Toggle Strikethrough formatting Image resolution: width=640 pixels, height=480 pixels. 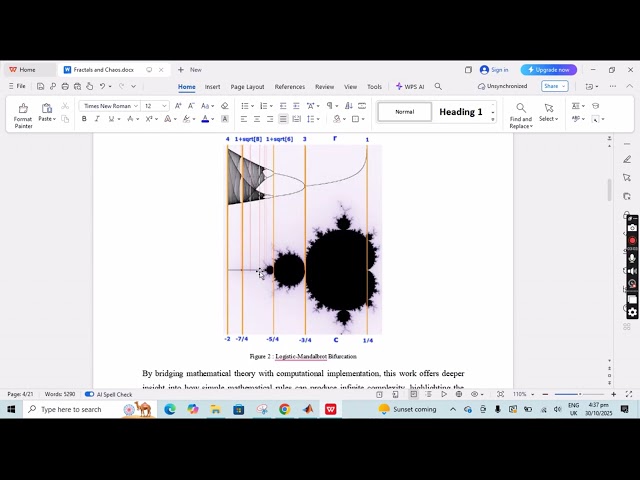[x=130, y=119]
